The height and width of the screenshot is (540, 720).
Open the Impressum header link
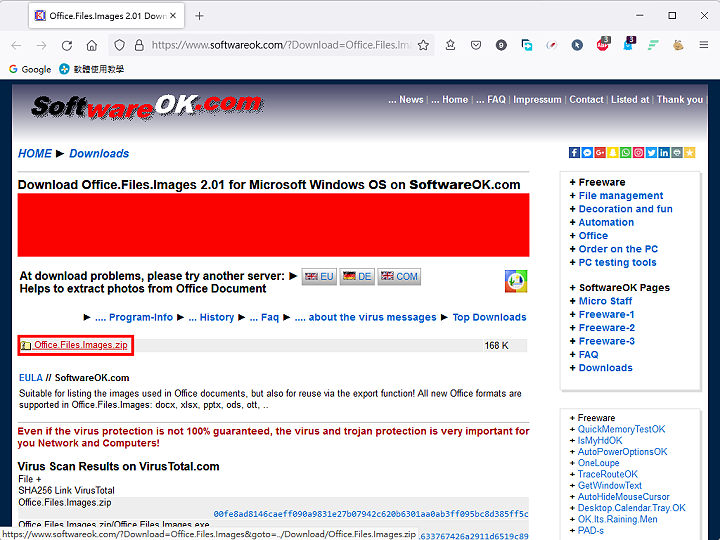537,100
